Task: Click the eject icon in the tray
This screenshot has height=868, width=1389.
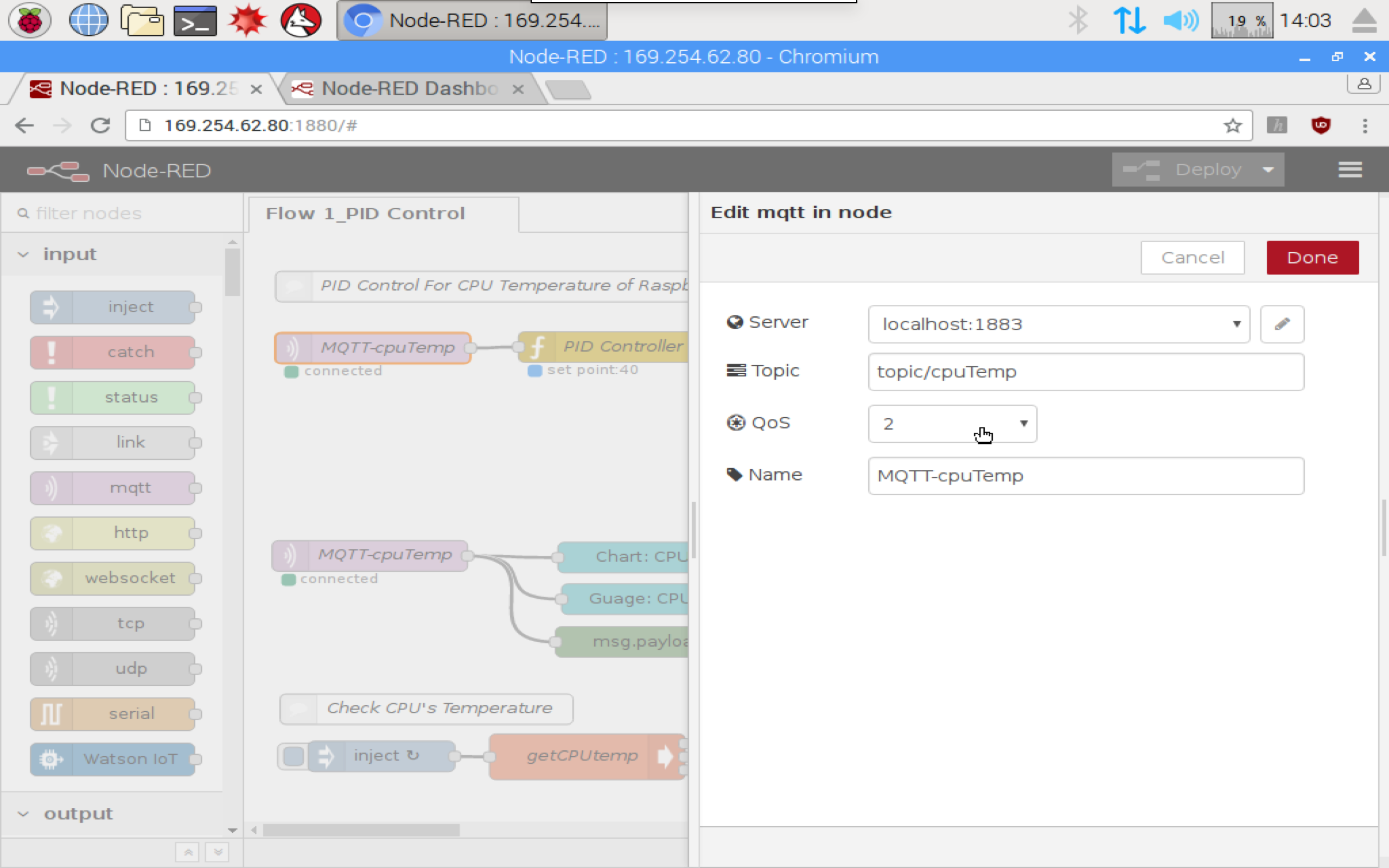Action: (1365, 22)
